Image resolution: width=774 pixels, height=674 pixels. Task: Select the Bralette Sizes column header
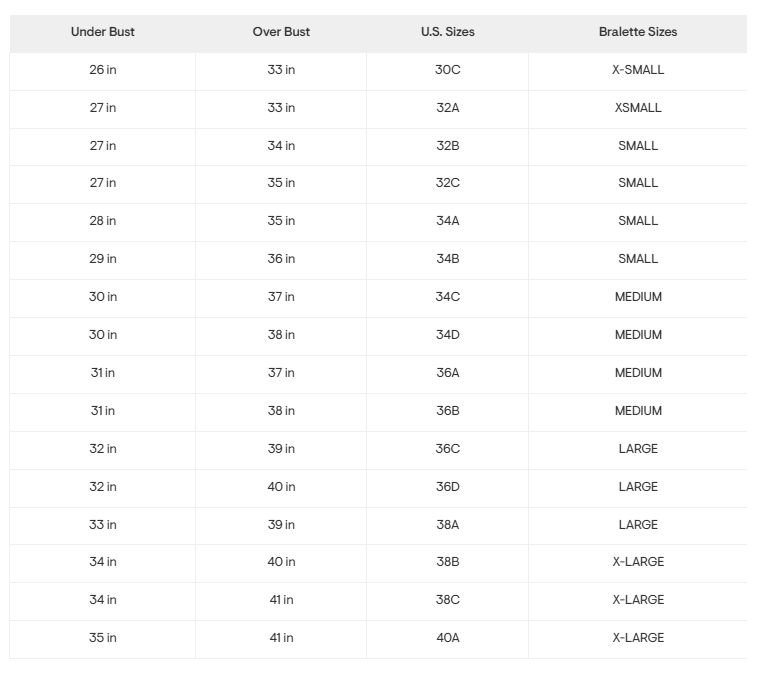(x=638, y=32)
